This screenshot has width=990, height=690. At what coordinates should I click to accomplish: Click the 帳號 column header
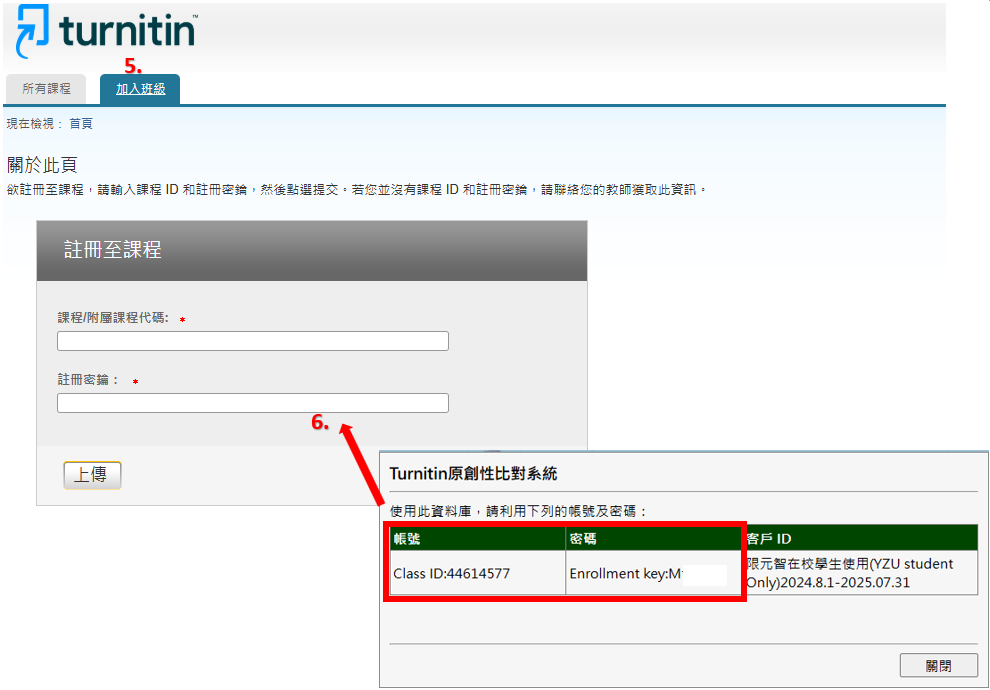point(478,538)
